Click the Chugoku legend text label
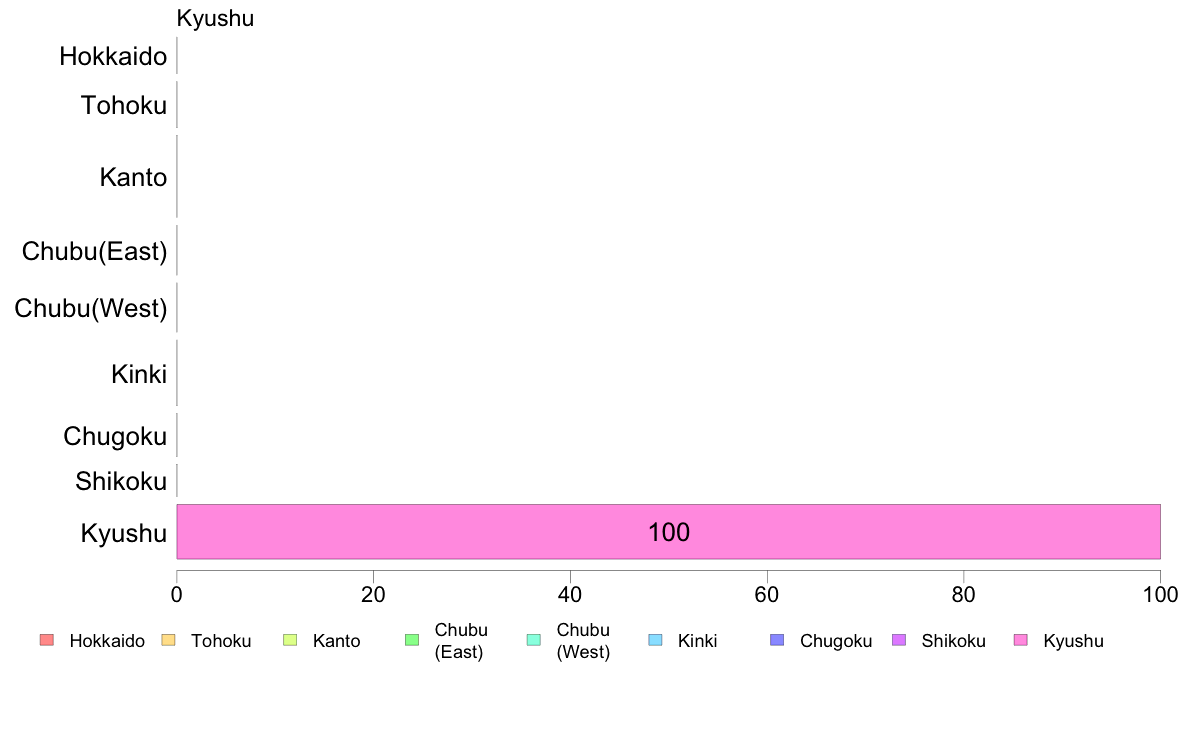The height and width of the screenshot is (736, 1188). [836, 641]
